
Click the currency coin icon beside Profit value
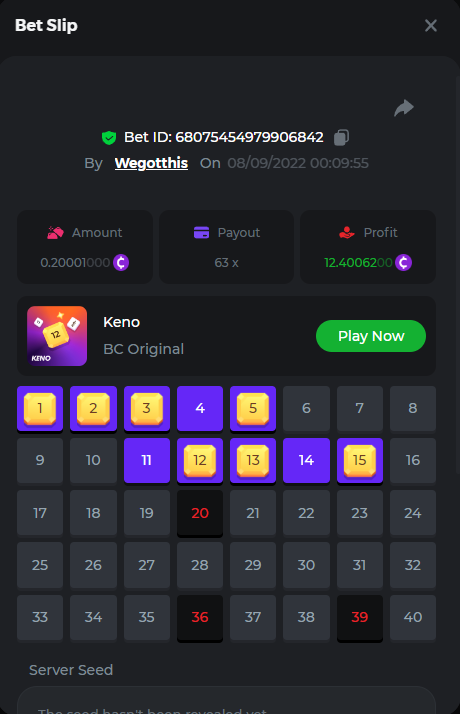(404, 262)
